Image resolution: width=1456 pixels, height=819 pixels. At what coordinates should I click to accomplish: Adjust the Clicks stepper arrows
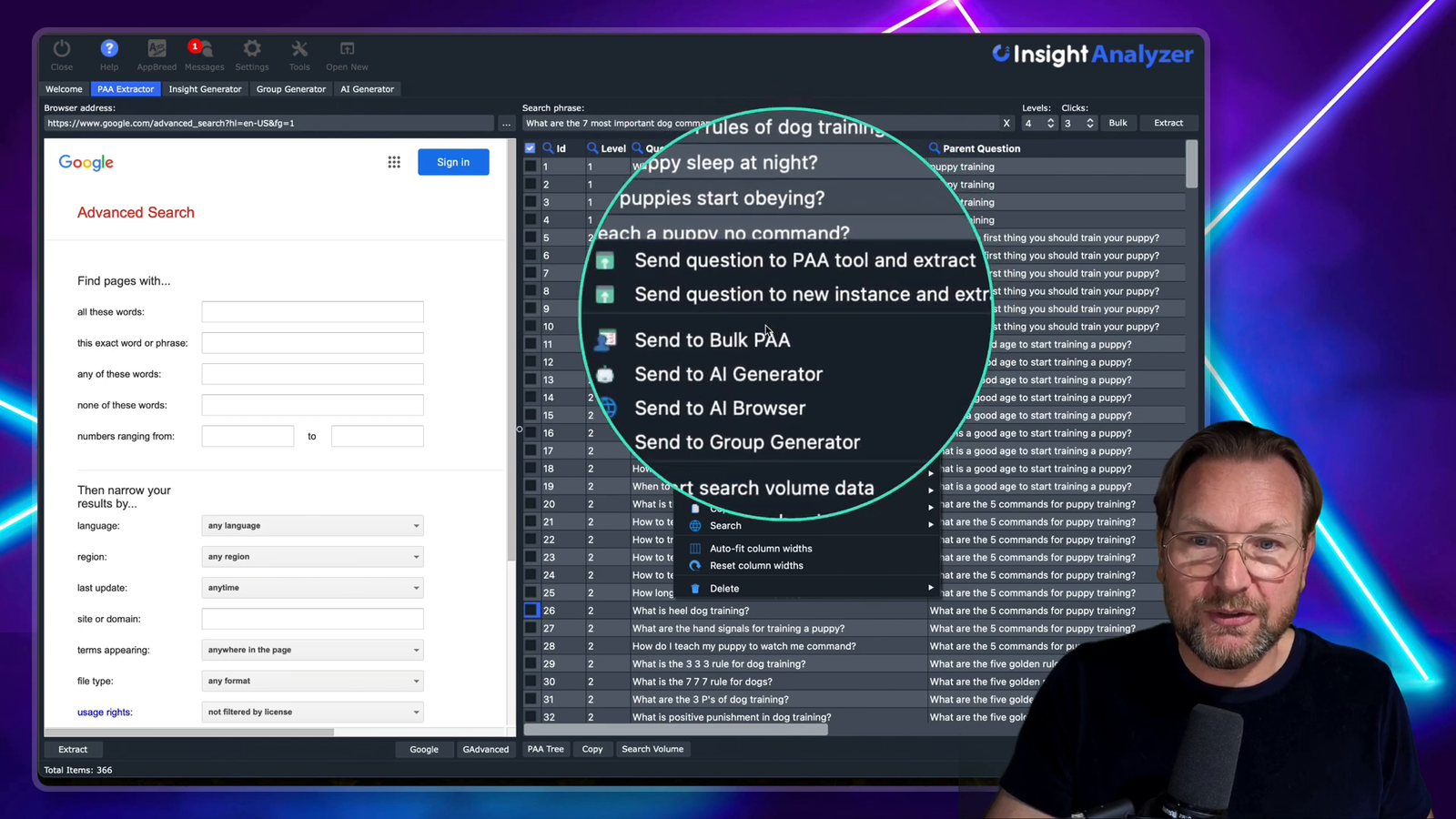pos(1090,123)
